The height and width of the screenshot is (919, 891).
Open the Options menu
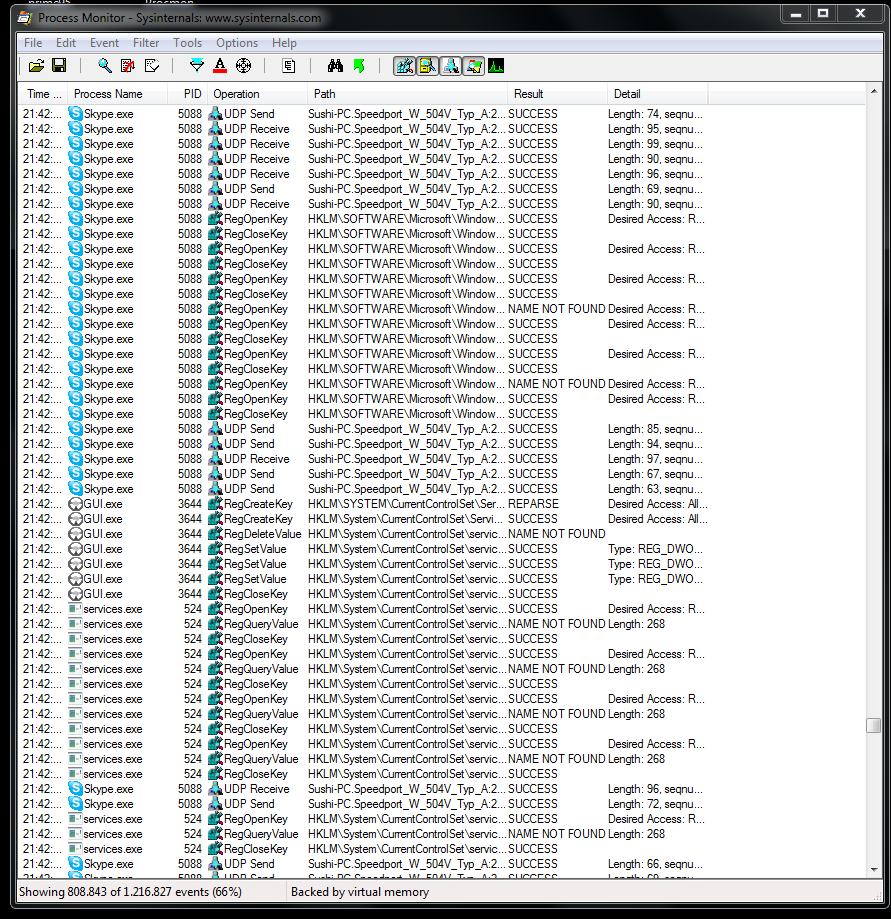pos(237,43)
